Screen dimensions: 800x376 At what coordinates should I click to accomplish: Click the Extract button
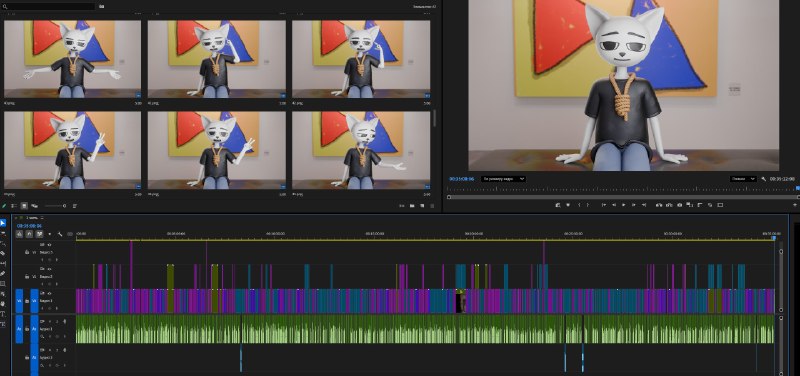click(669, 205)
